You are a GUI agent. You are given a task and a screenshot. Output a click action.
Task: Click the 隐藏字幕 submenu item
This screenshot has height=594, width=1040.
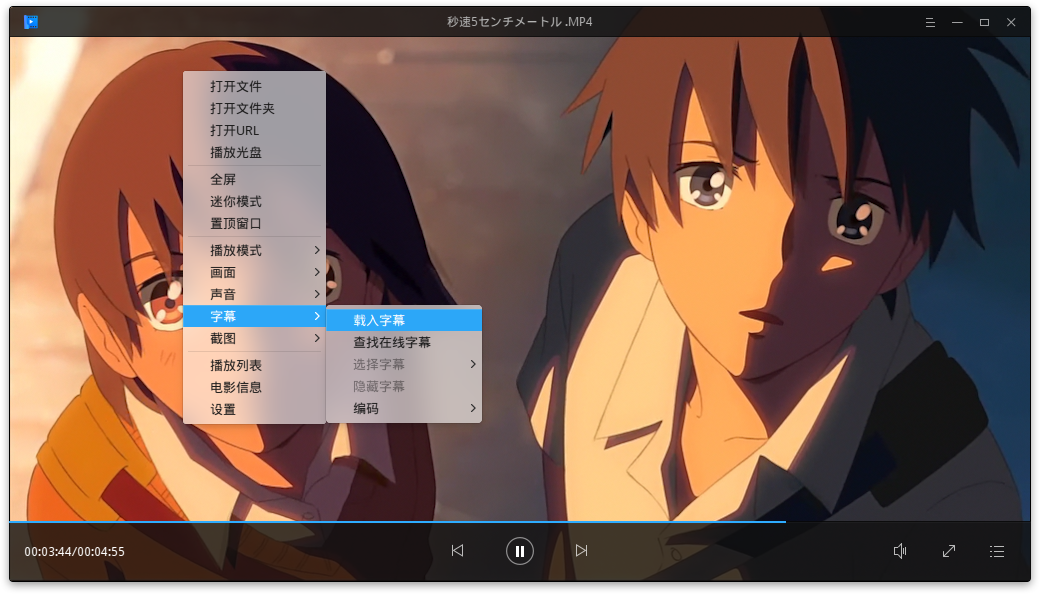pyautogui.click(x=404, y=386)
